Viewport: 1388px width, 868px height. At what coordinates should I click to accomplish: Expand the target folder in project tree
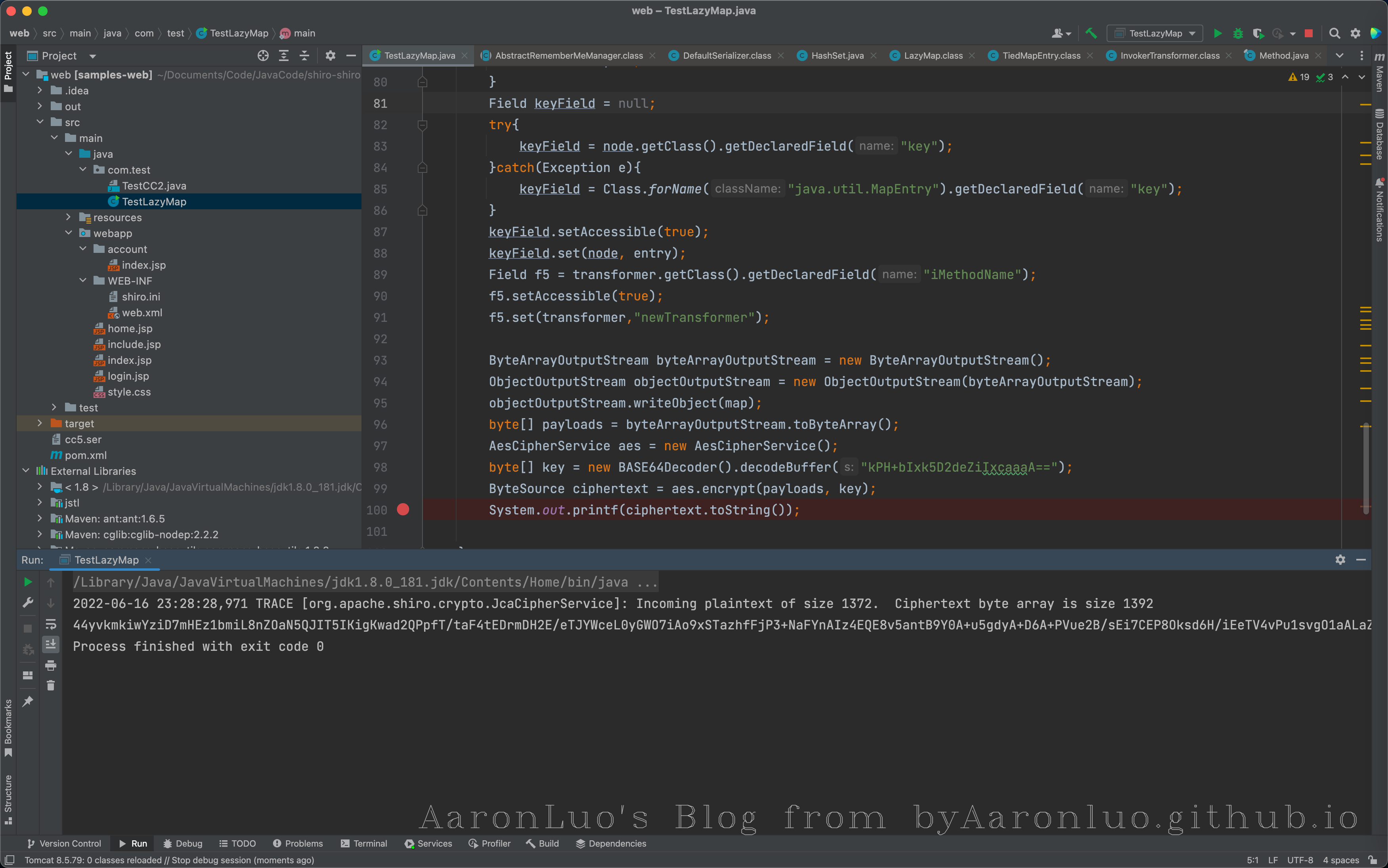pyautogui.click(x=40, y=424)
